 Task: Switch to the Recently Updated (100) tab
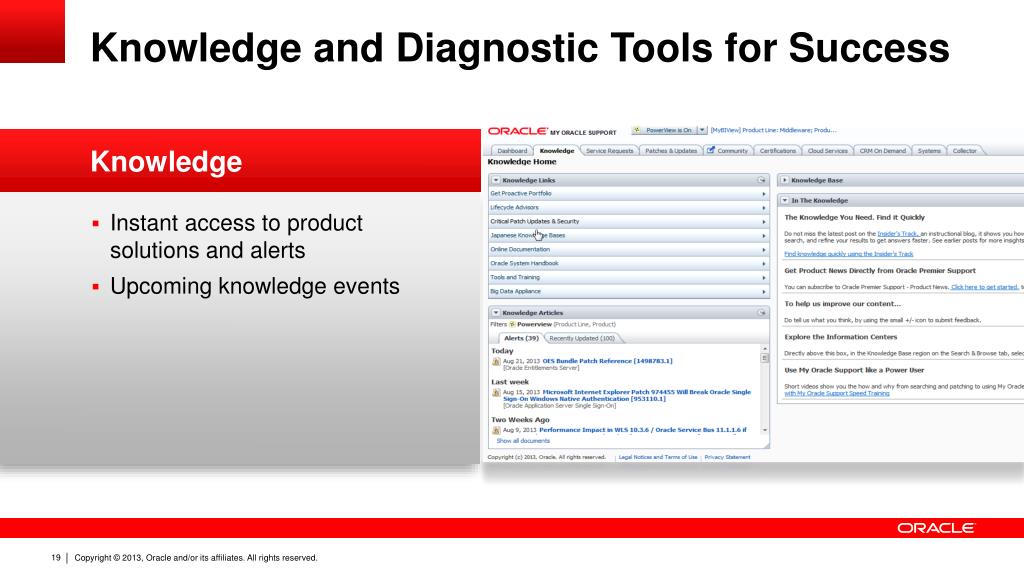[x=582, y=338]
